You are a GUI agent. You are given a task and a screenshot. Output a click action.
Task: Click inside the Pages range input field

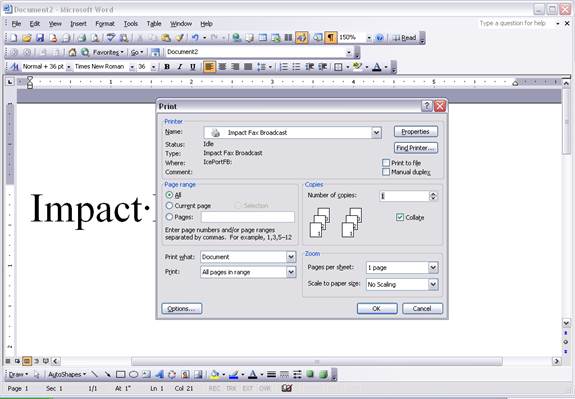point(248,217)
